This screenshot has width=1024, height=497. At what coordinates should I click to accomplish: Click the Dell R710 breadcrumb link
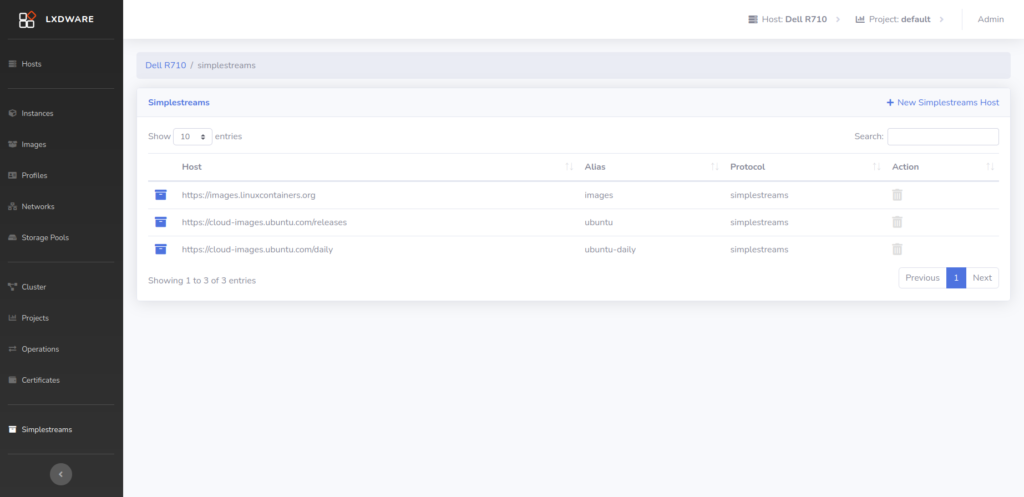165,65
